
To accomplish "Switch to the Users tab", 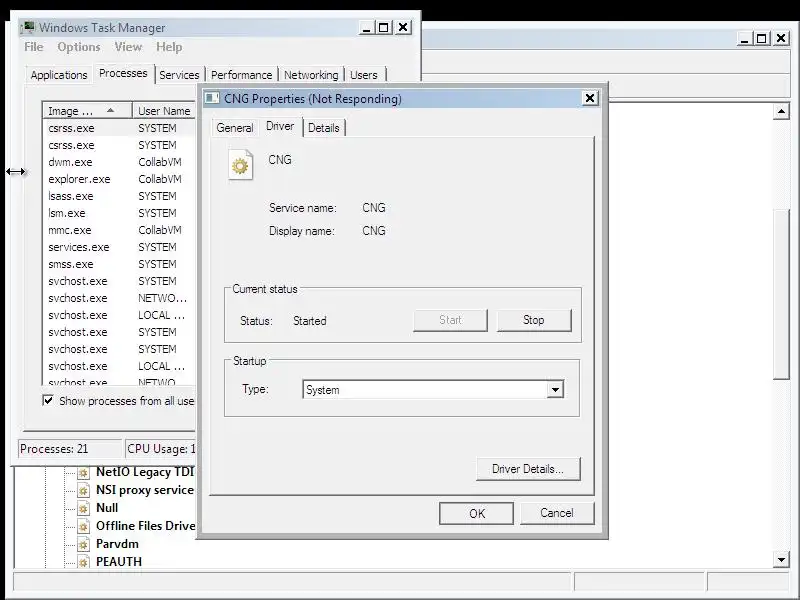I will pos(364,75).
